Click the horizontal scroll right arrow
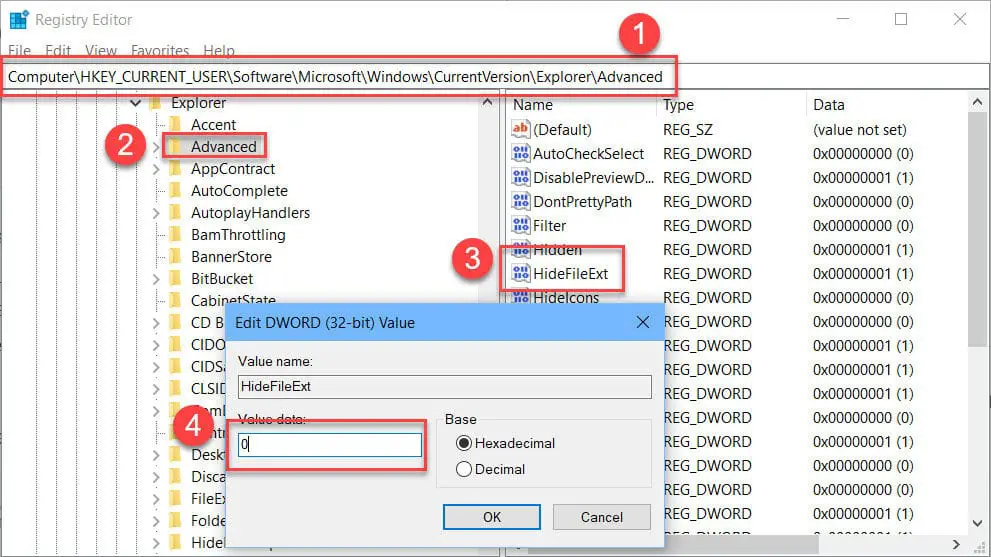Viewport: 991px width, 557px height. click(x=956, y=544)
